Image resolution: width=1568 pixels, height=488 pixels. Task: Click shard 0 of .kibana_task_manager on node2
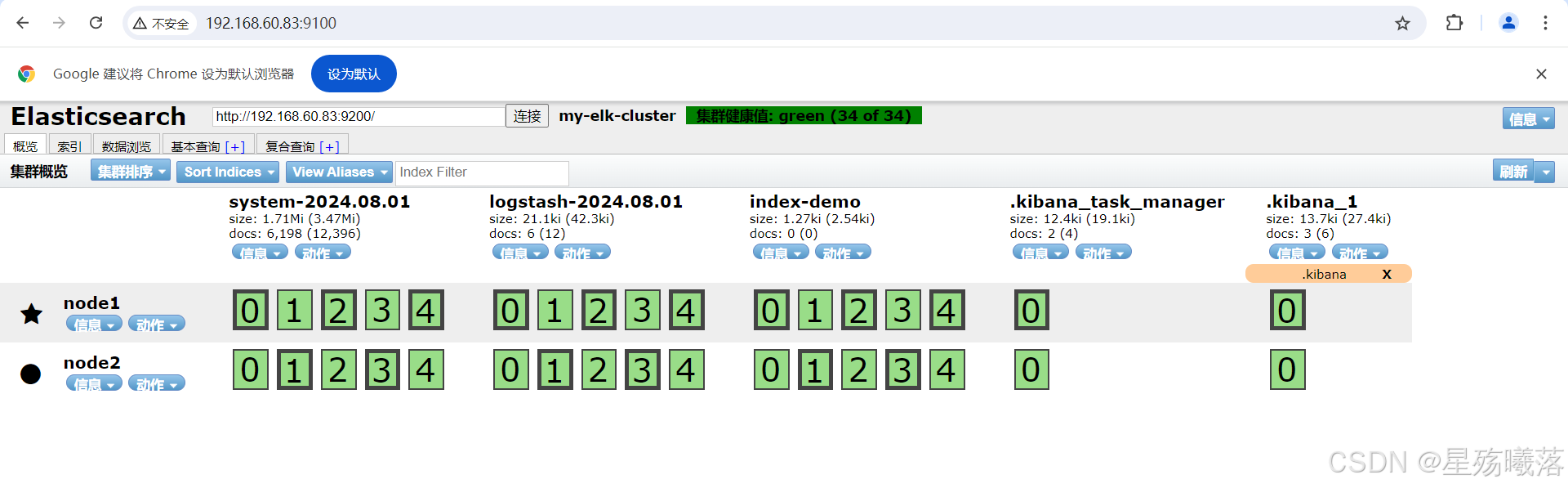(x=1031, y=369)
